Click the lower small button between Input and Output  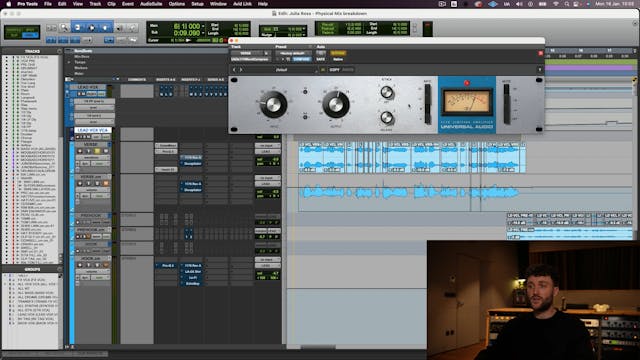(305, 117)
